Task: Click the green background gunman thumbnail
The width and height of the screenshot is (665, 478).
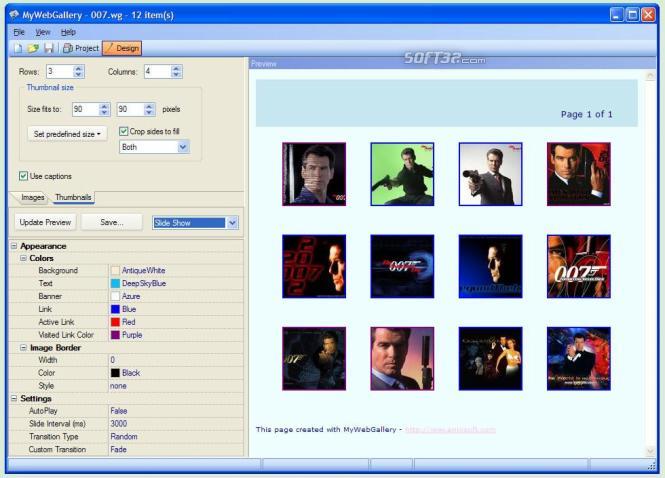Action: (x=402, y=174)
